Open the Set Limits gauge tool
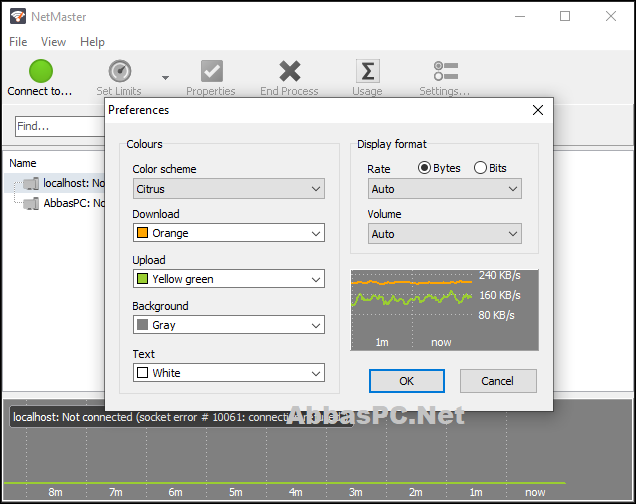636x504 pixels. tap(120, 71)
